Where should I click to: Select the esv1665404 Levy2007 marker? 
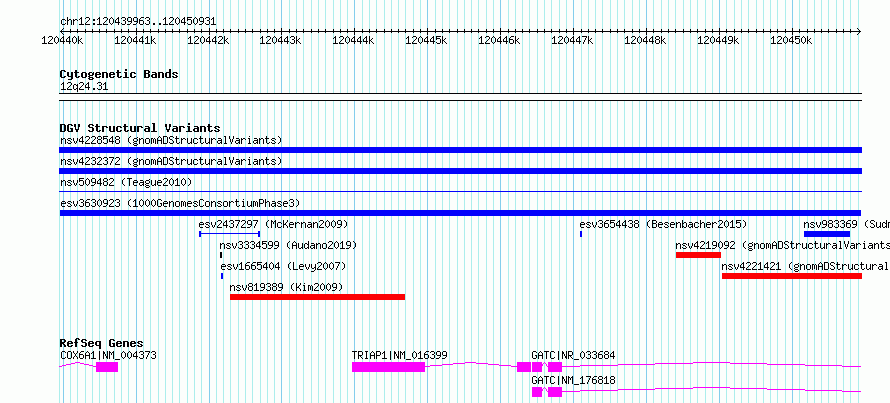point(222,276)
